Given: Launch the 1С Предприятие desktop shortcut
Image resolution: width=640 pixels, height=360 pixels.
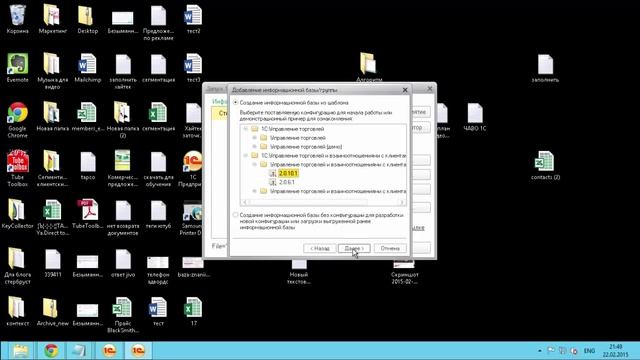Looking at the screenshot, I should pyautogui.click(x=193, y=168).
